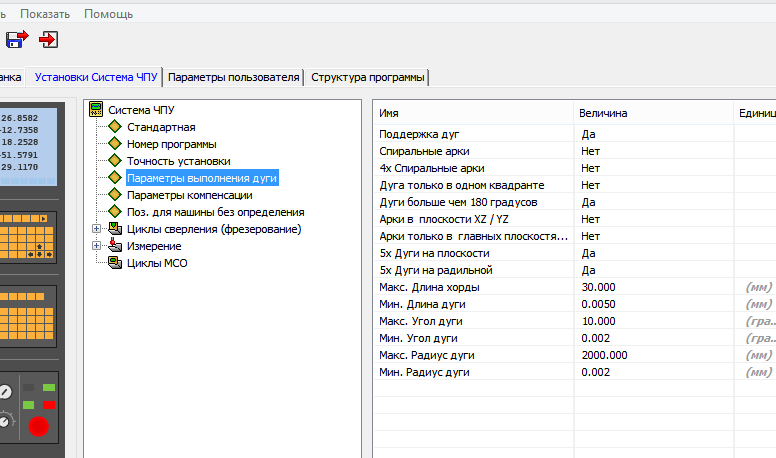Select Поз. для машины без определения
This screenshot has height=458, width=776.
pos(215,212)
